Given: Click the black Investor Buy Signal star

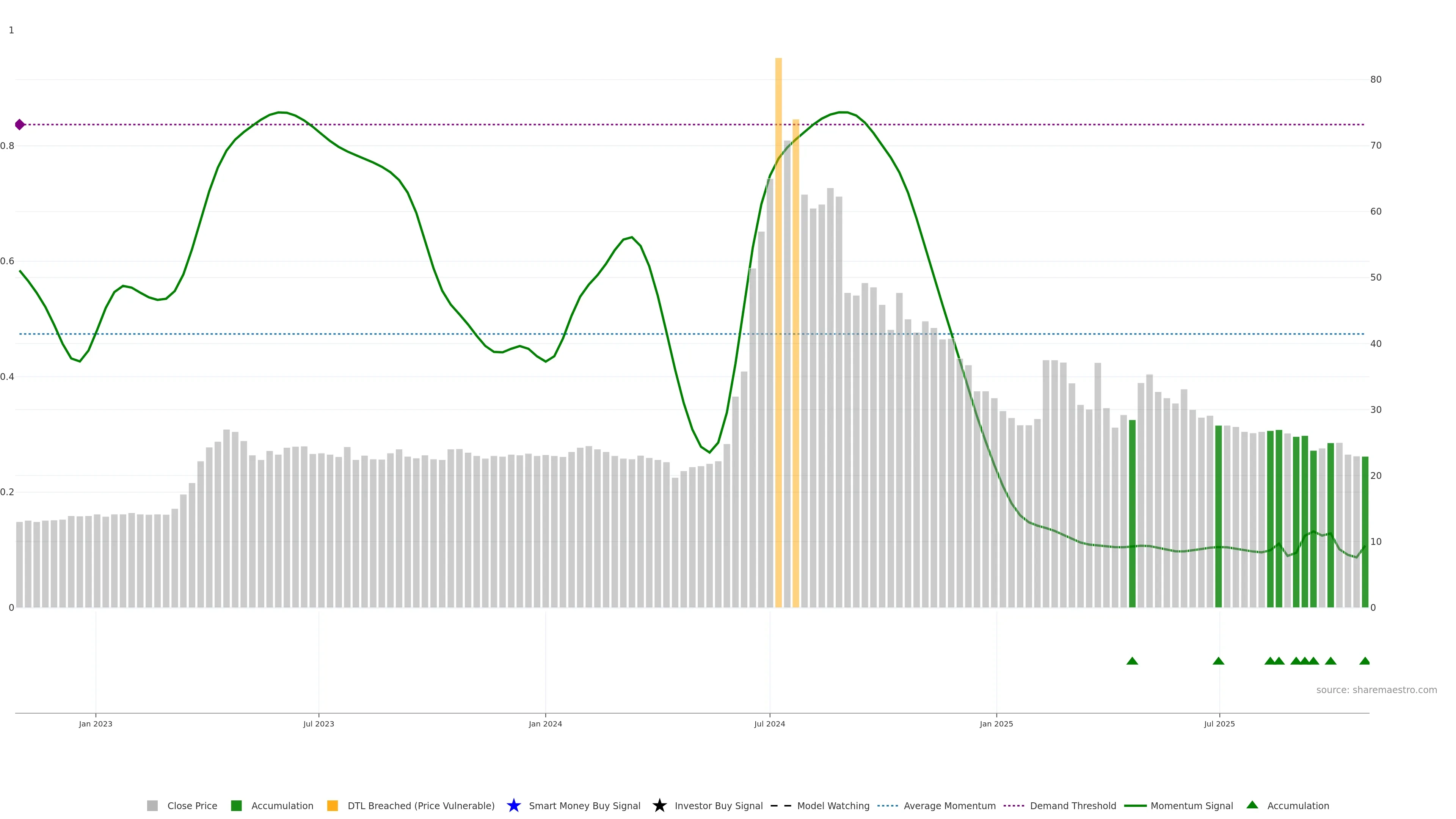Looking at the screenshot, I should 660,806.
